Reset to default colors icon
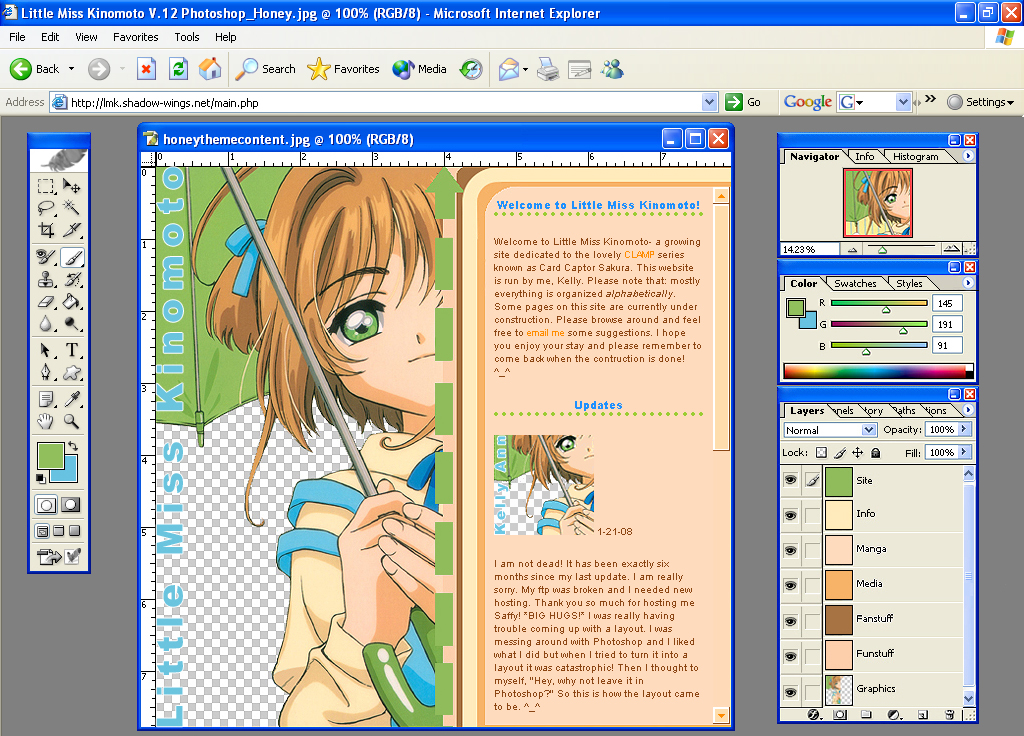 click(x=40, y=479)
